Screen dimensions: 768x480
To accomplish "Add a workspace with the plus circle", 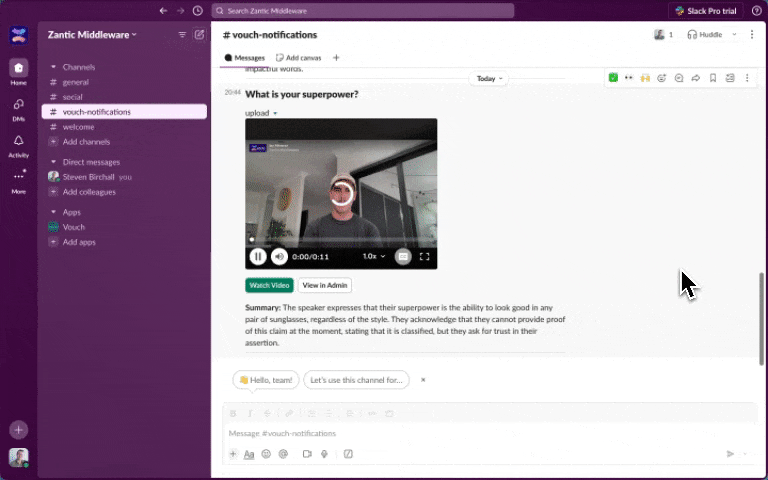I will [19, 430].
